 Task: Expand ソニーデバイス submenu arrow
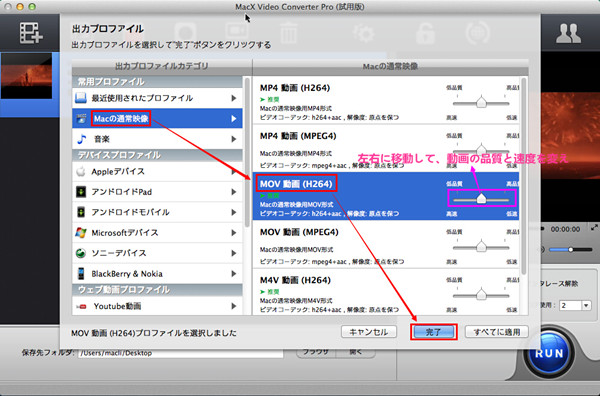coord(233,253)
